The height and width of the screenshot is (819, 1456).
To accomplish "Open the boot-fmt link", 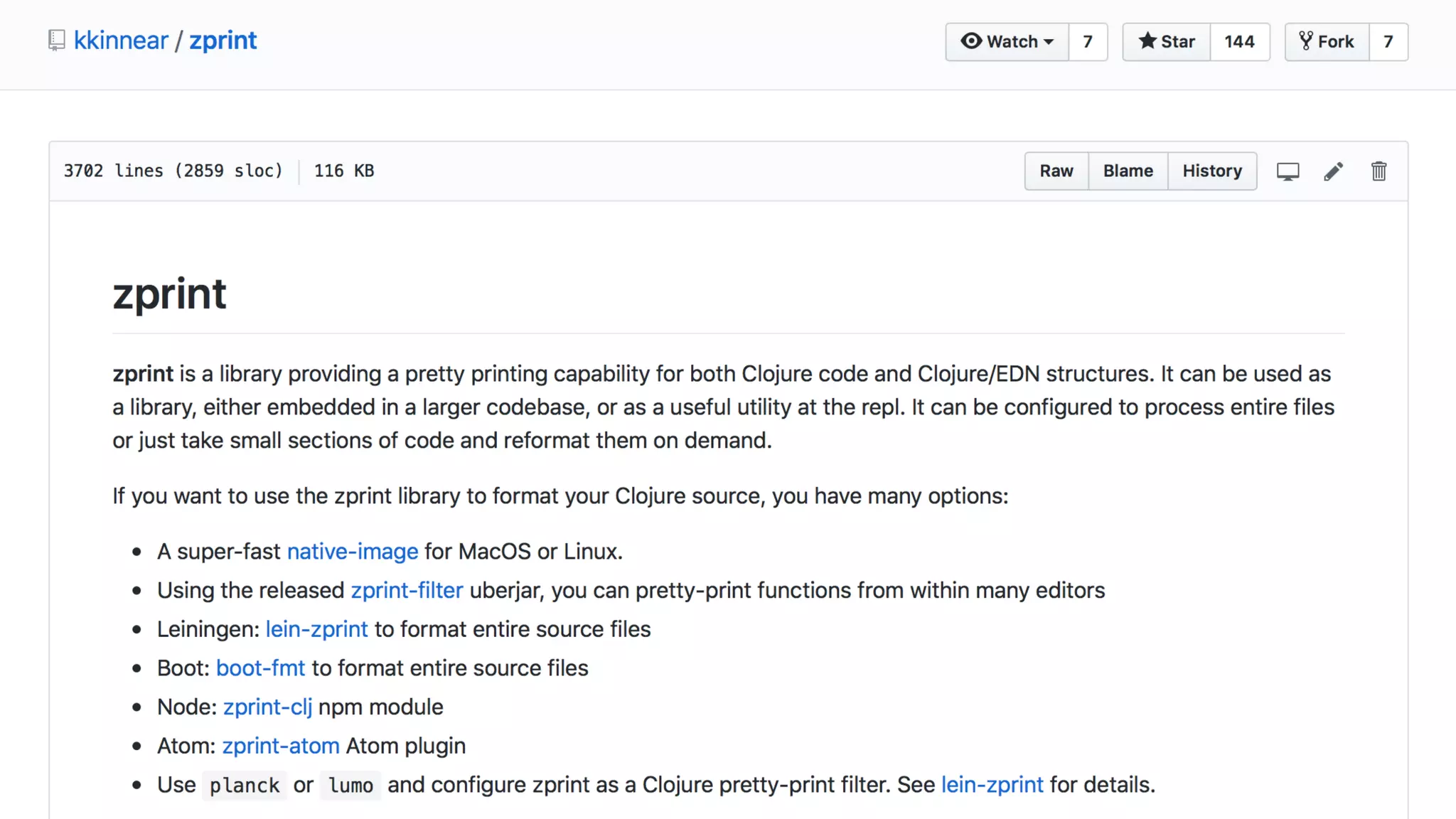I will [260, 668].
